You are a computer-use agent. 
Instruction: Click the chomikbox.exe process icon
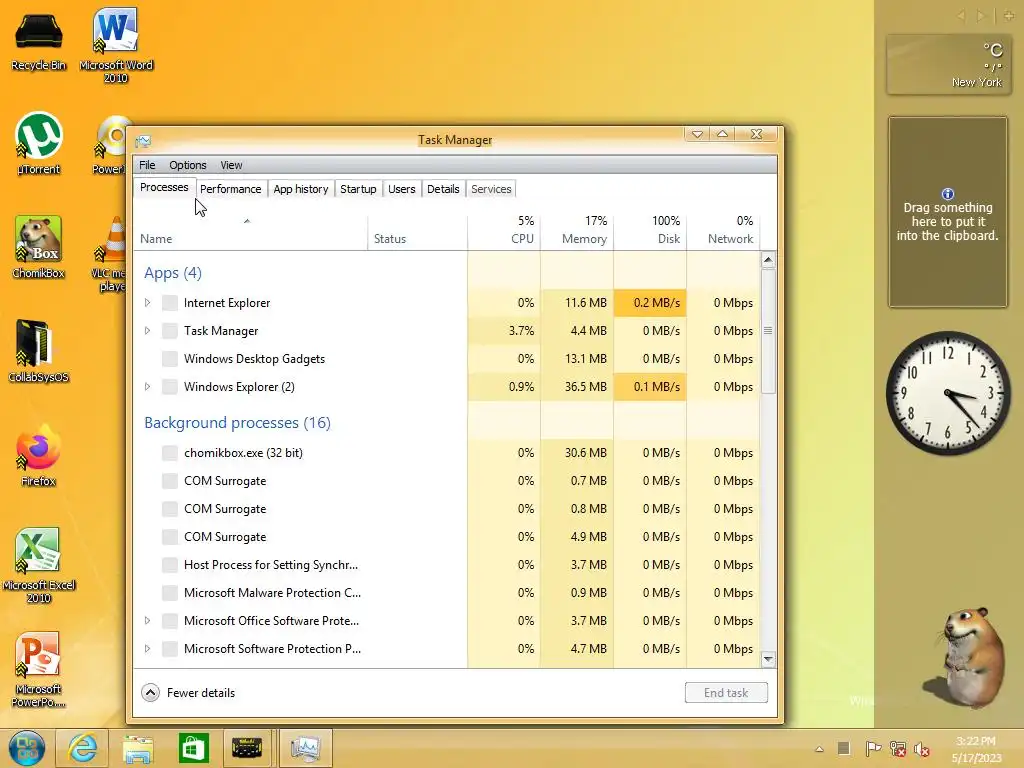pos(170,453)
